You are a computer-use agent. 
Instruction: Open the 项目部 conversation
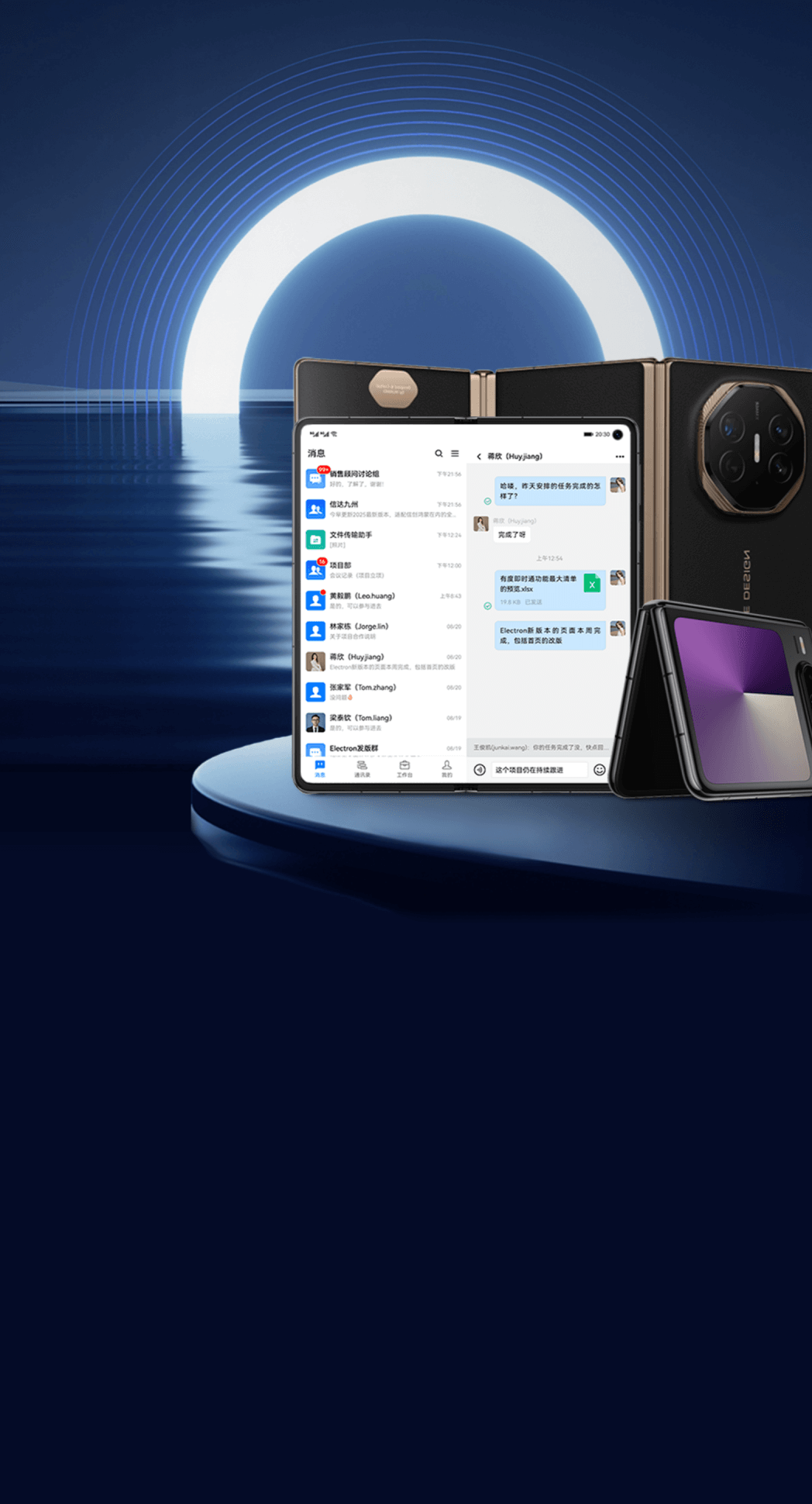click(x=384, y=570)
